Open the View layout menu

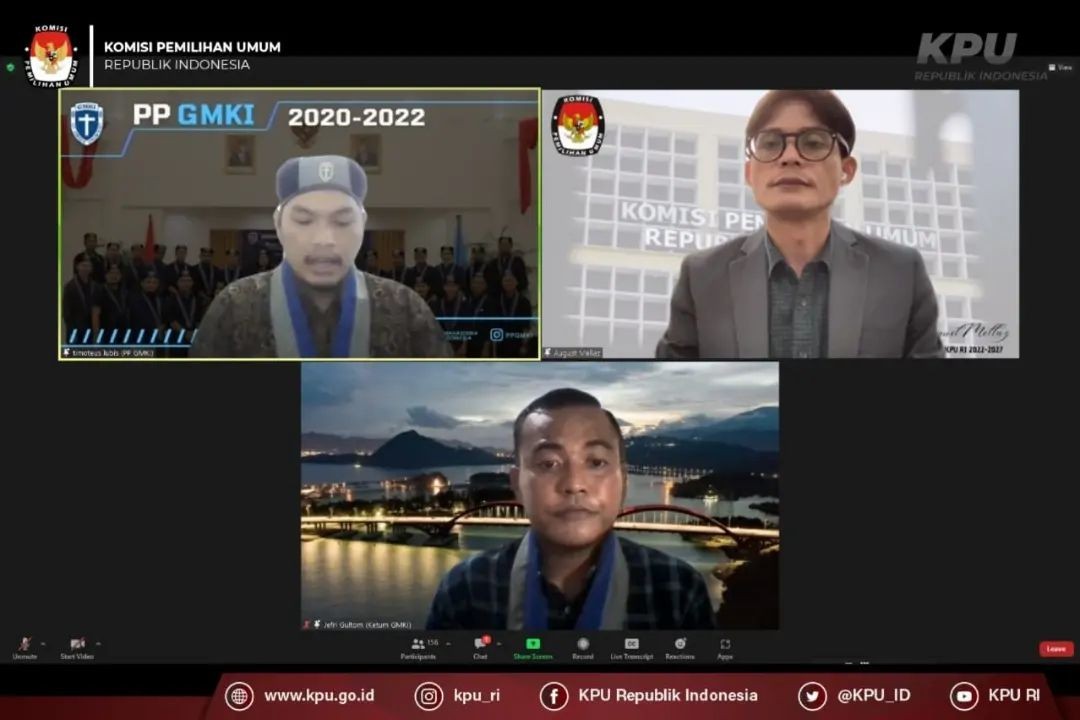[x=1059, y=68]
